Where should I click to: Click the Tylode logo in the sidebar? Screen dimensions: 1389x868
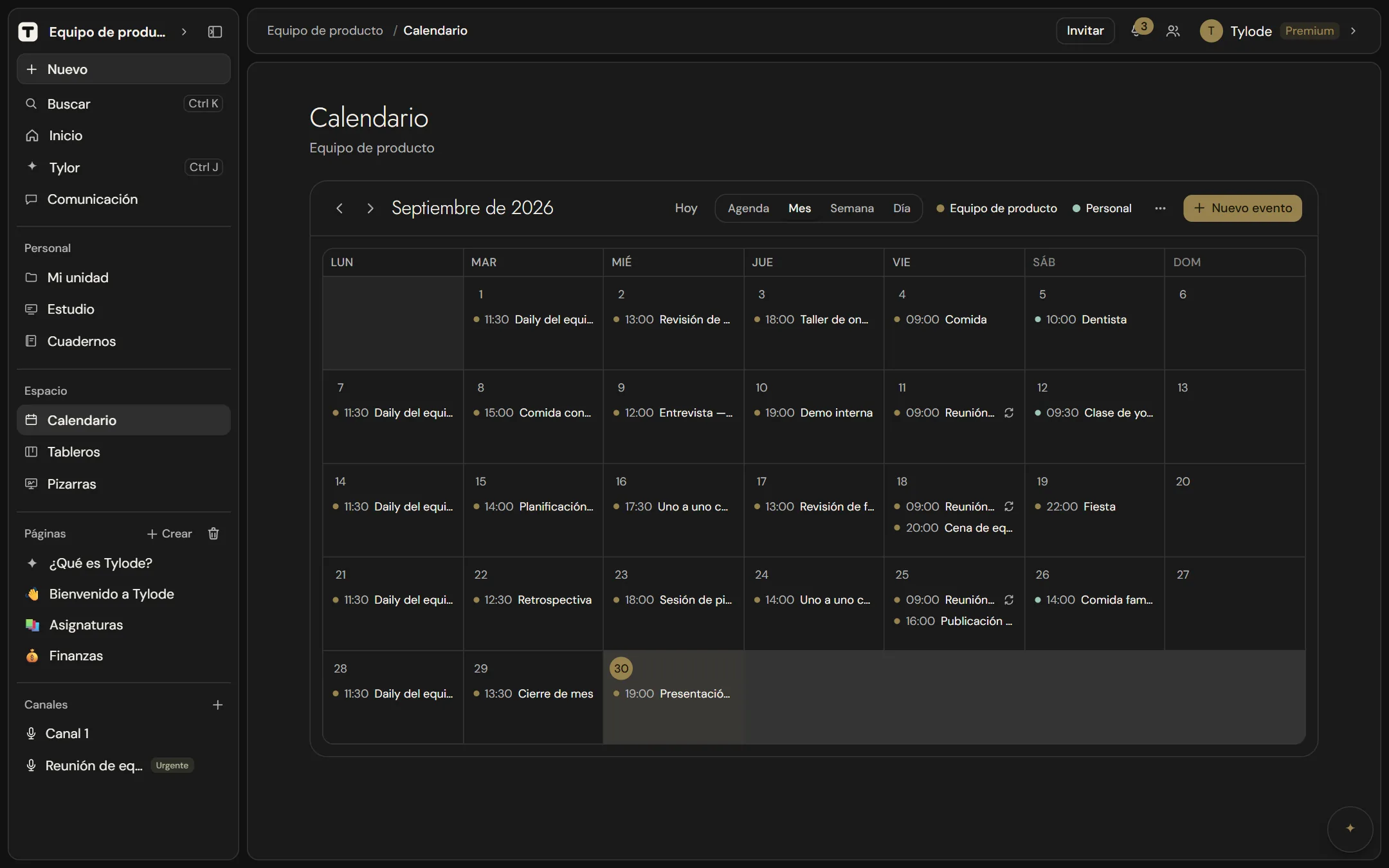click(x=28, y=32)
